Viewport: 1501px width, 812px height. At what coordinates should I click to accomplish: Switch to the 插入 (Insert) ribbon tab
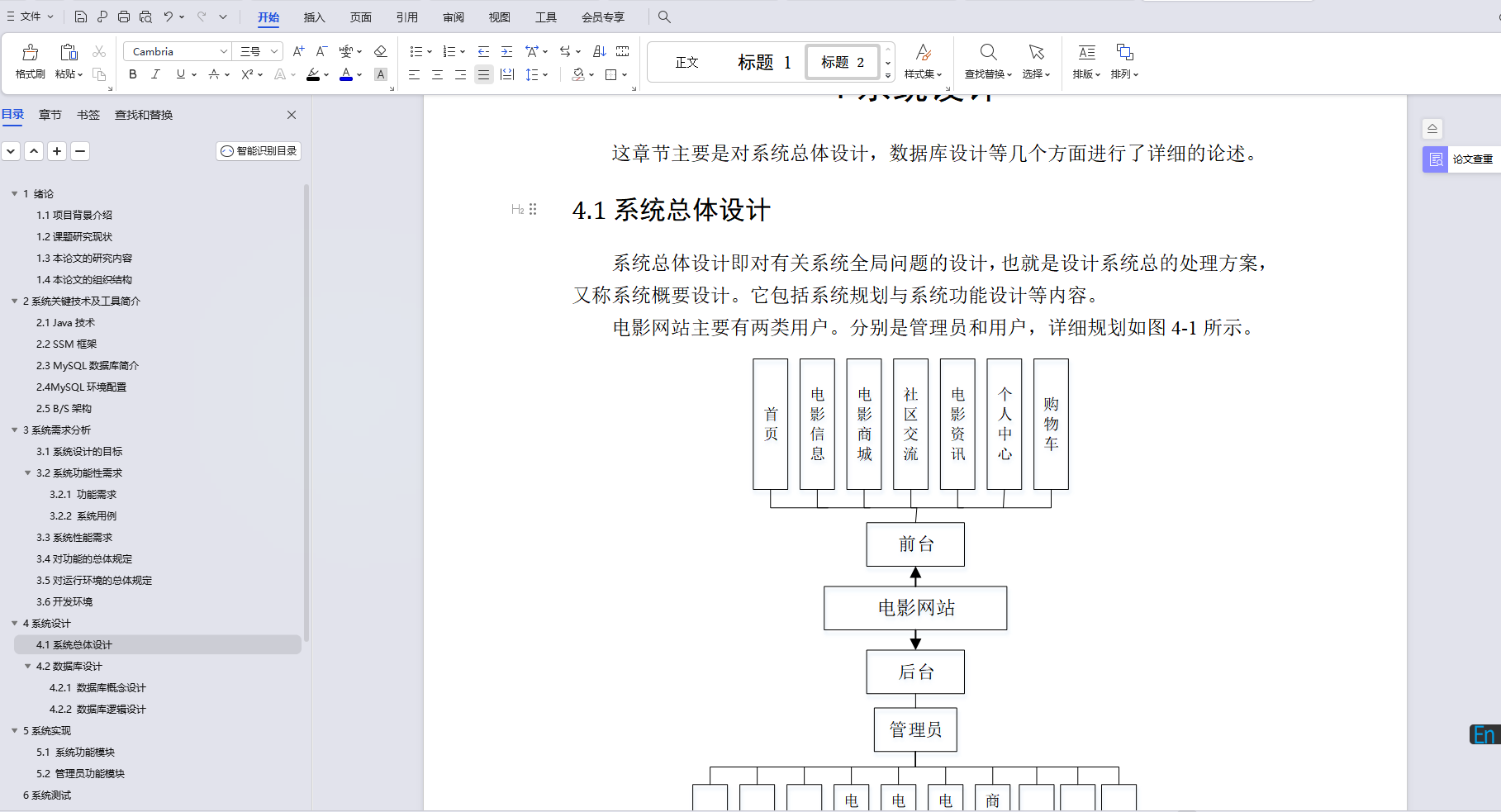pos(314,17)
